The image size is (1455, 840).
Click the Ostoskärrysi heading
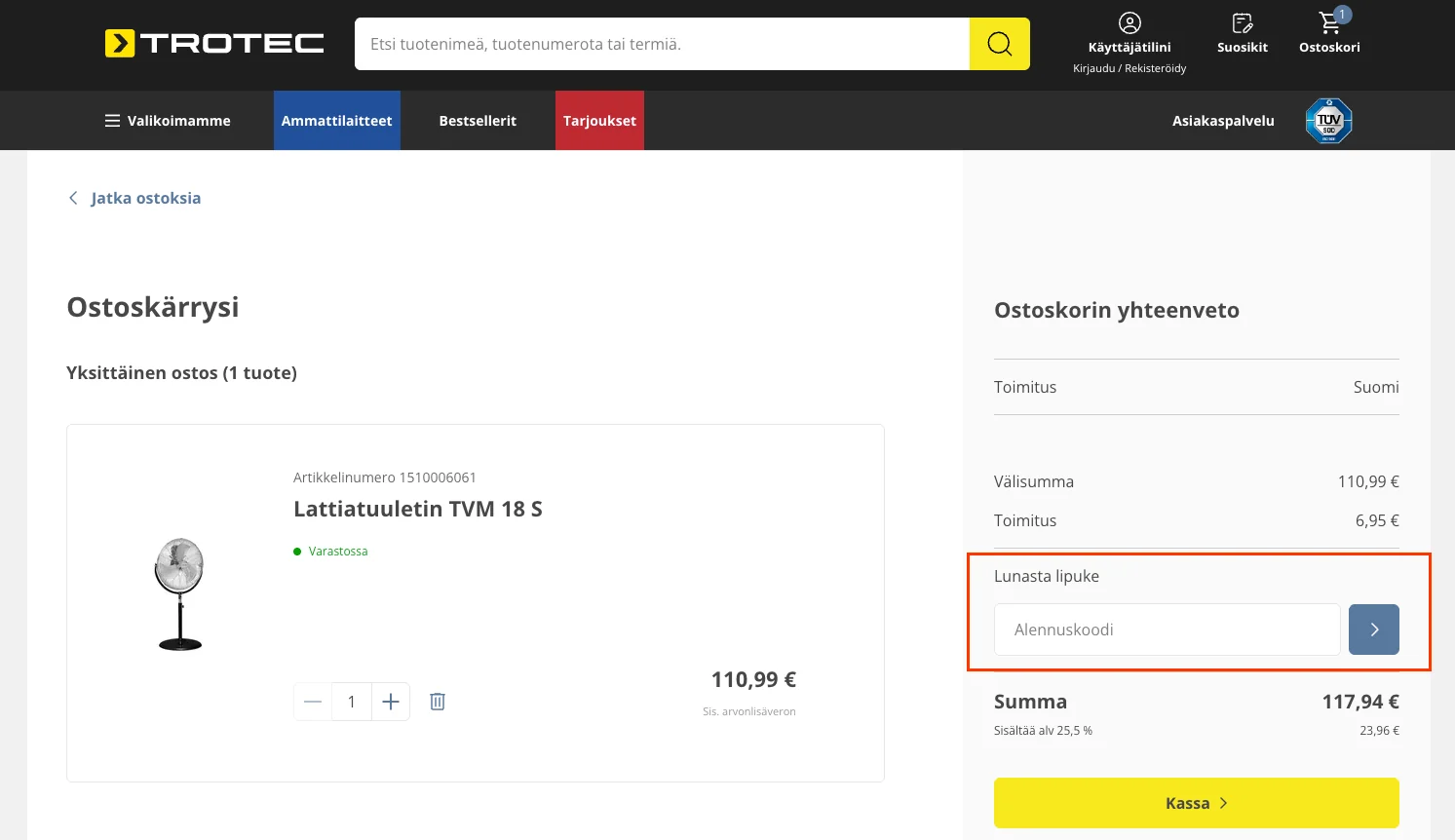(x=153, y=307)
